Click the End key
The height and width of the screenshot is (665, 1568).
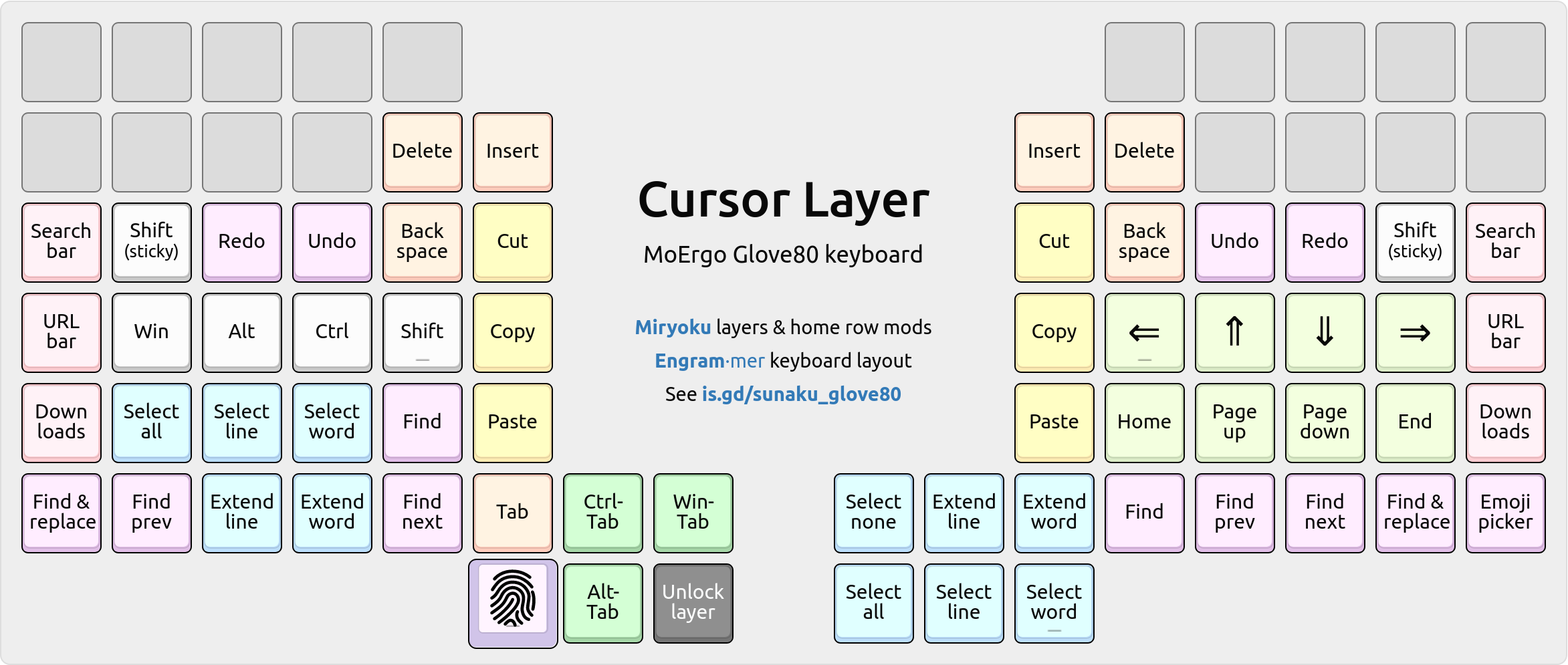(1415, 422)
